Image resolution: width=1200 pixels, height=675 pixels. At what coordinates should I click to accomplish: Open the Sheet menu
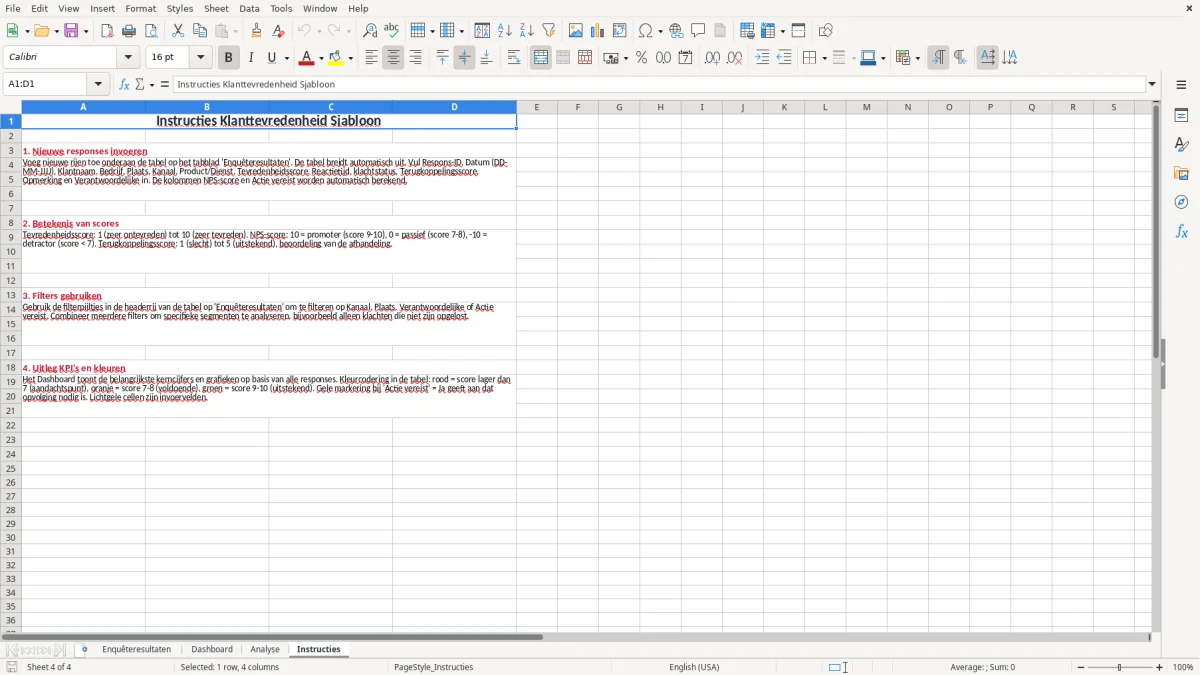tap(216, 8)
